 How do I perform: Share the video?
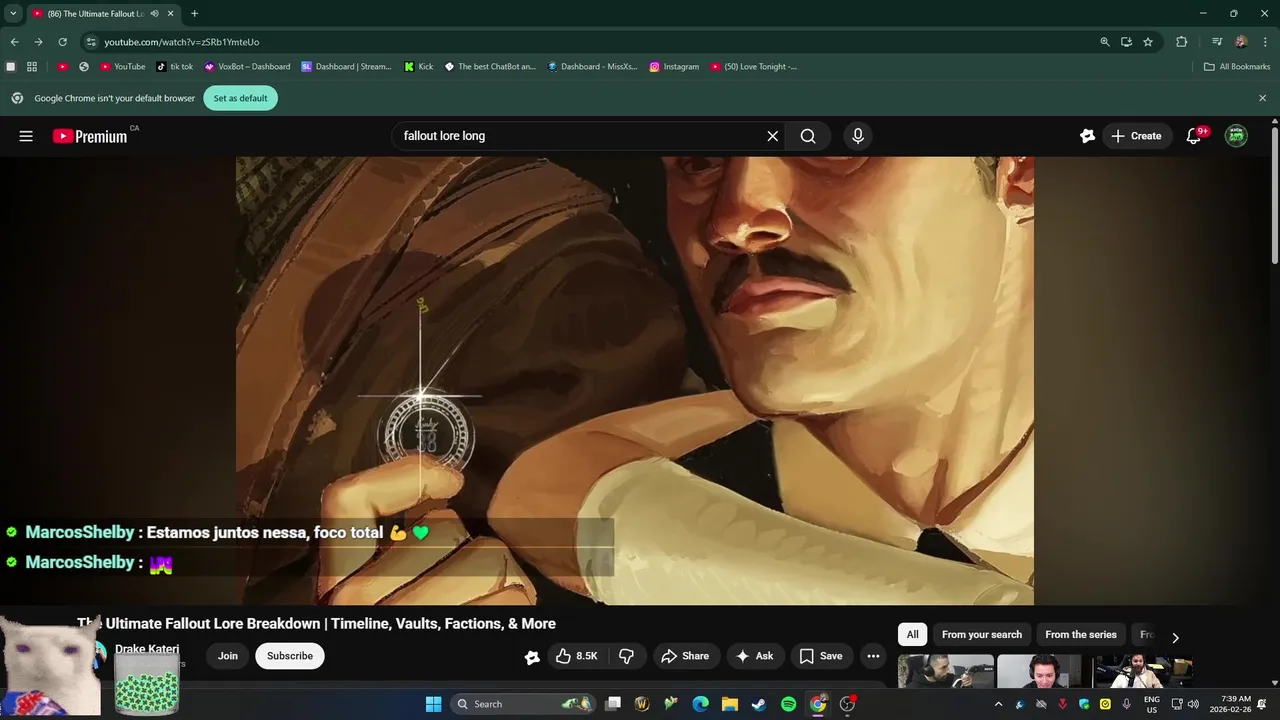point(685,656)
